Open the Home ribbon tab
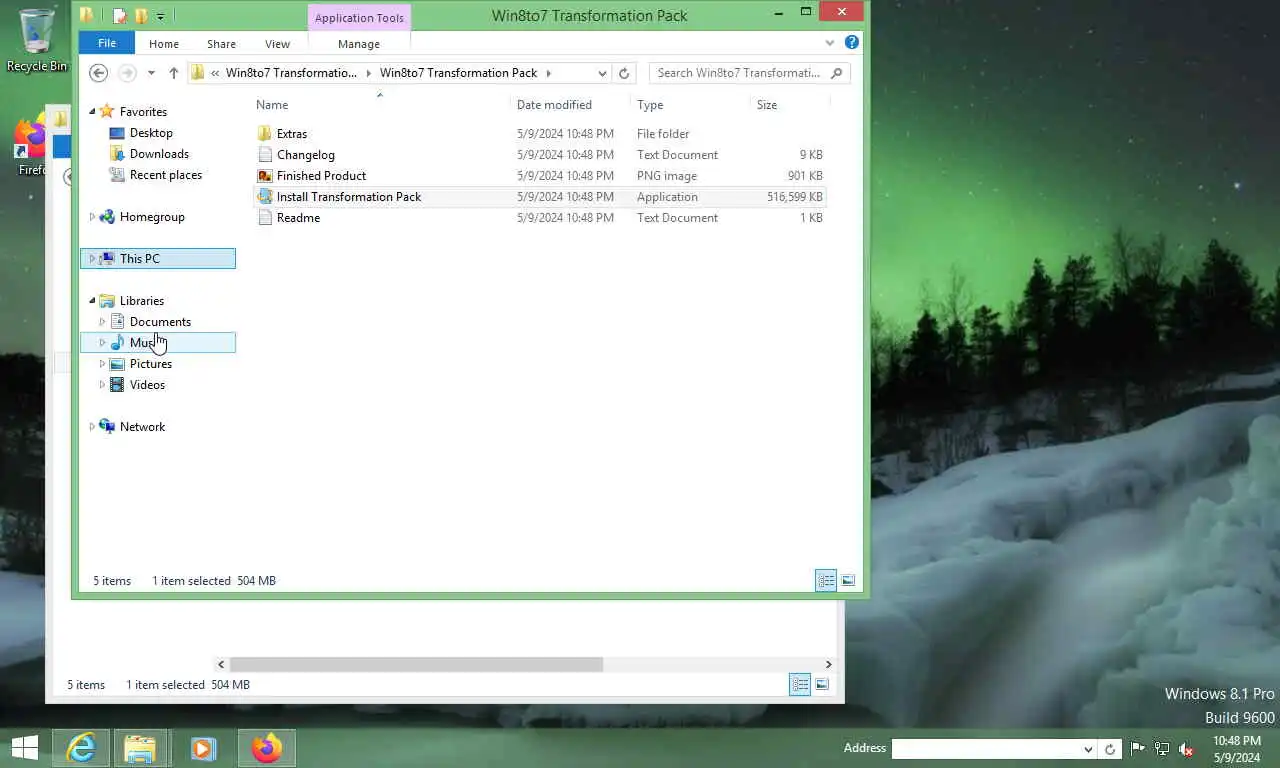This screenshot has width=1280, height=768. pos(164,44)
